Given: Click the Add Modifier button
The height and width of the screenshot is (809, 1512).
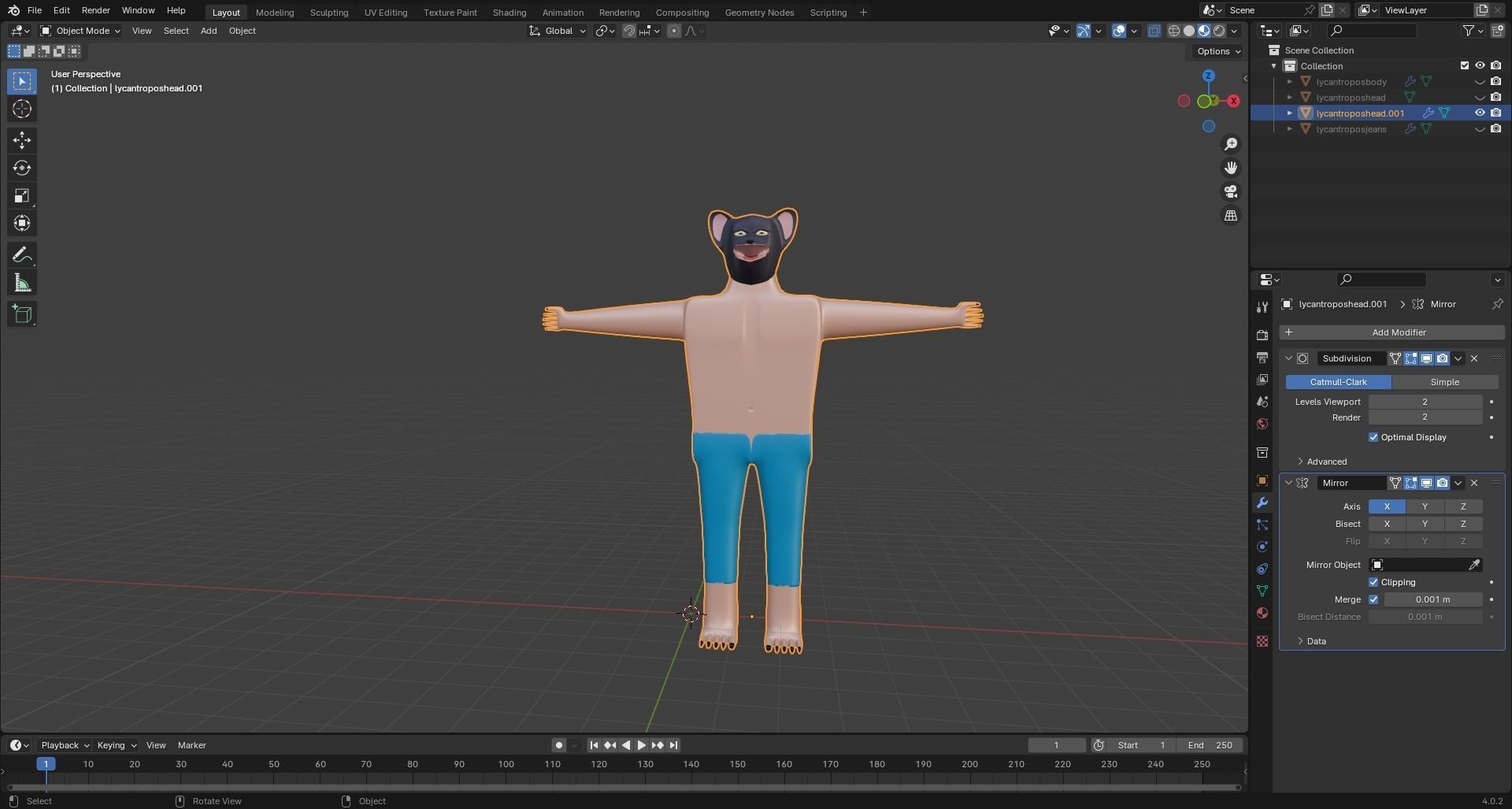Looking at the screenshot, I should pos(1392,332).
